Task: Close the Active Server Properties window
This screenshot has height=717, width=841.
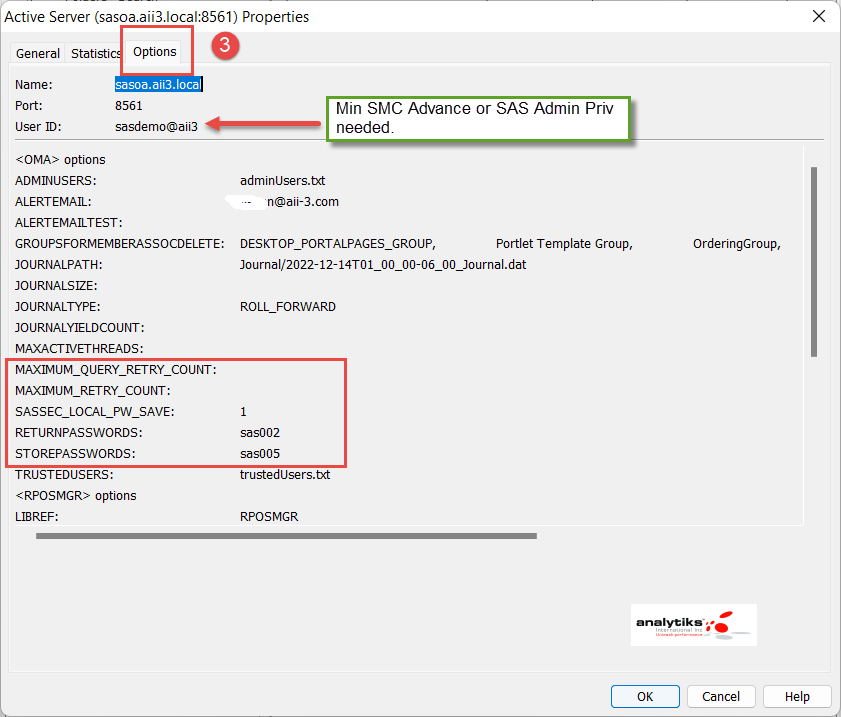Action: [819, 16]
